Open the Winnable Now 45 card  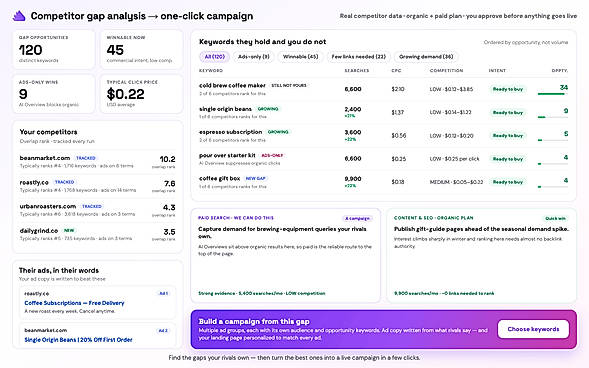click(x=141, y=50)
